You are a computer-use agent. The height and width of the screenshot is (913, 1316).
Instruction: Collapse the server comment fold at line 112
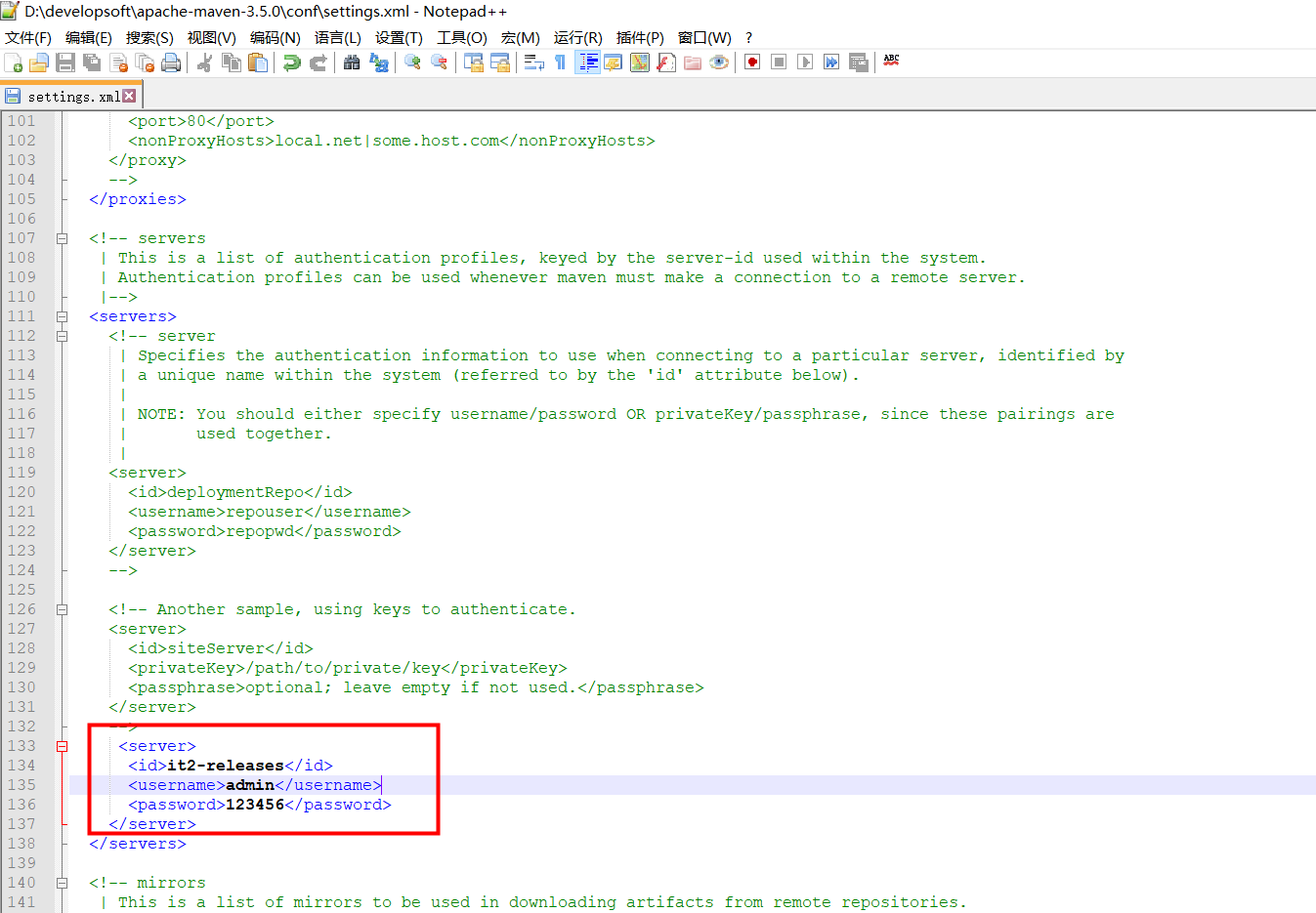click(x=62, y=336)
